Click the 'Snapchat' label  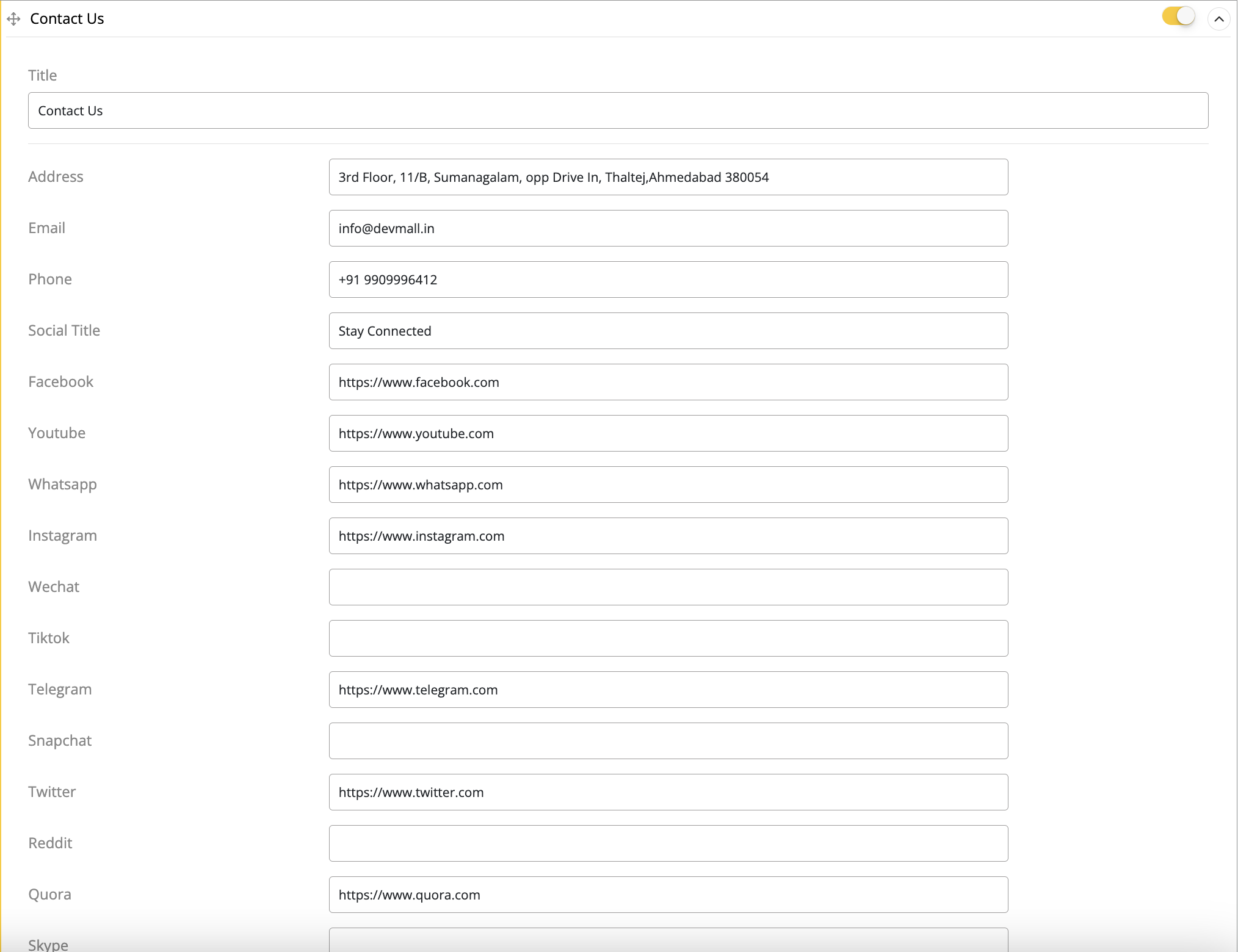pyautogui.click(x=60, y=741)
